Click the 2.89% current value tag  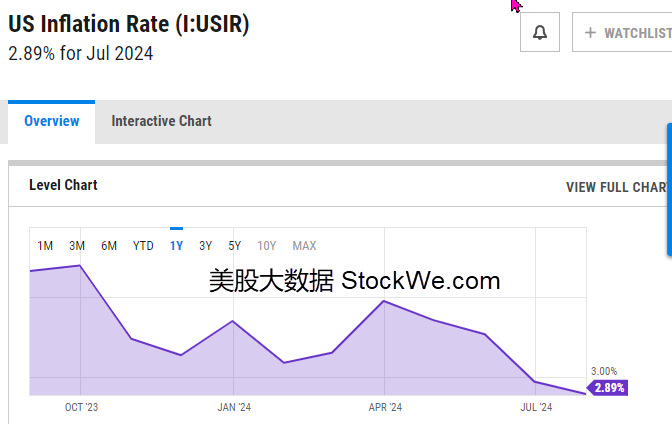[x=608, y=388]
